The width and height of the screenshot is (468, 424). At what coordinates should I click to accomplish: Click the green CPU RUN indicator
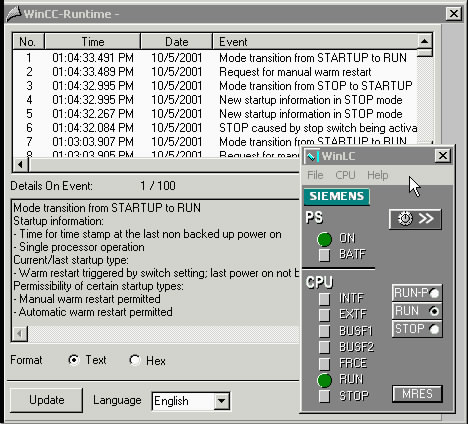[x=324, y=380]
